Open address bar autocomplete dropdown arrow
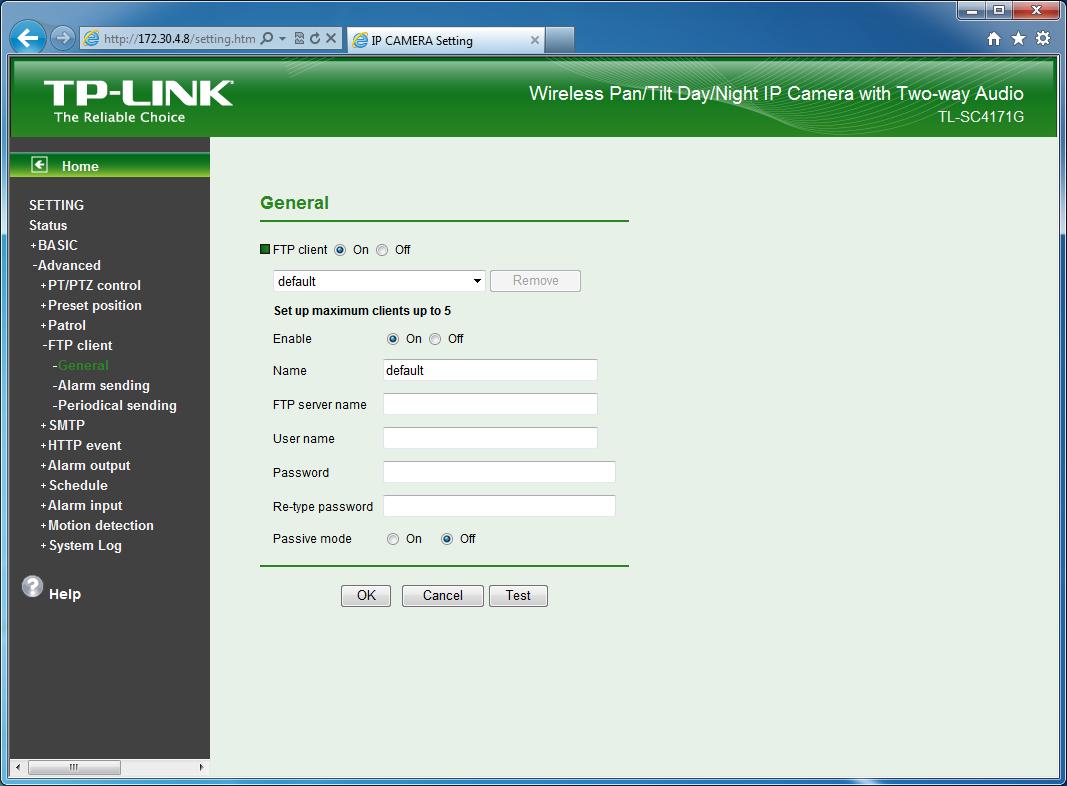Image resolution: width=1067 pixels, height=786 pixels. 282,38
